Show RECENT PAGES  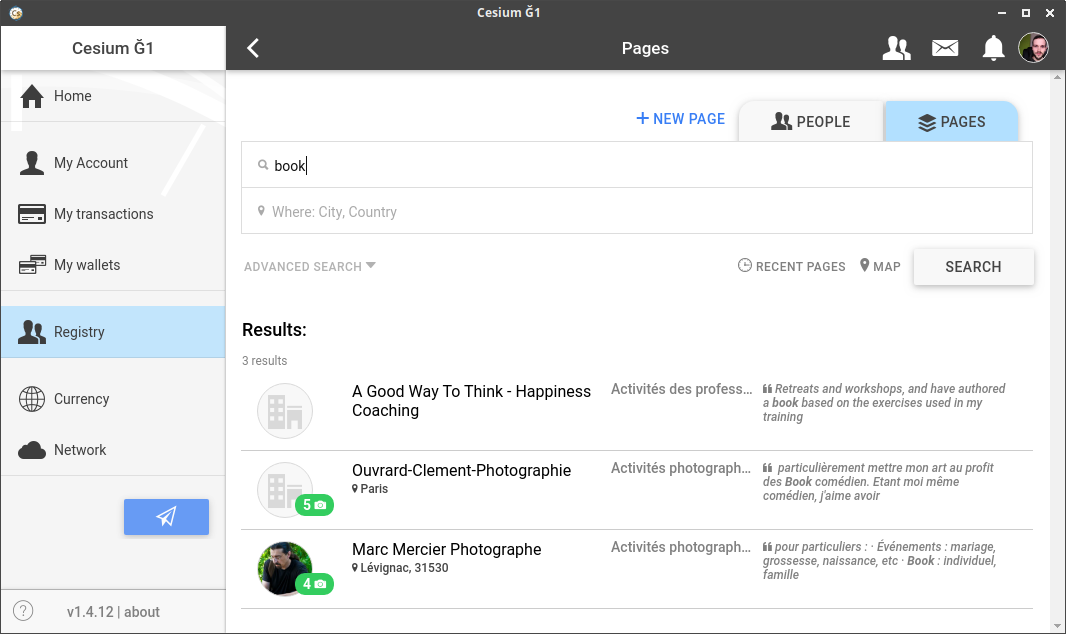point(791,266)
